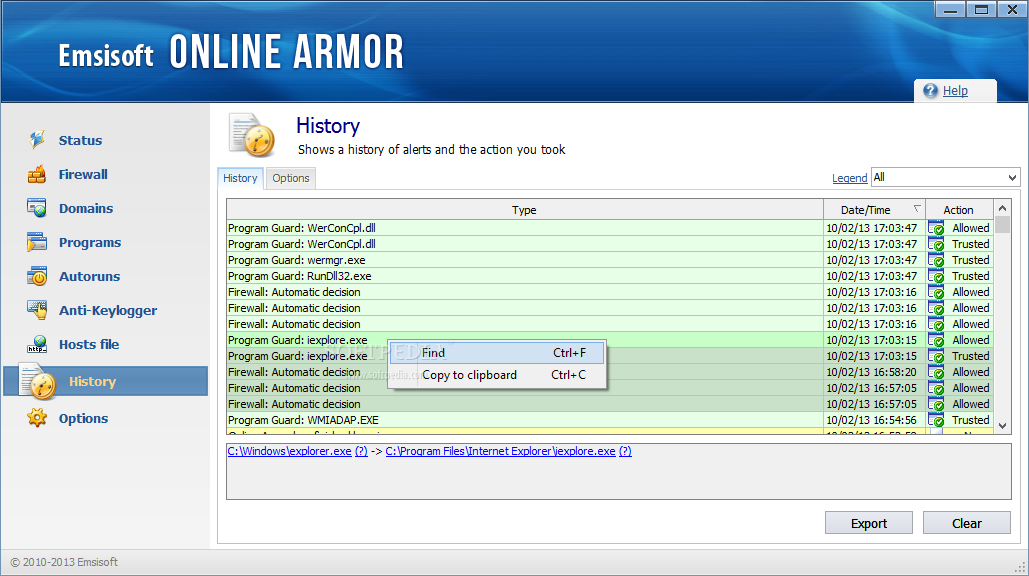Click the history list scrollbar thumb
This screenshot has height=576, width=1029.
[x=1002, y=225]
